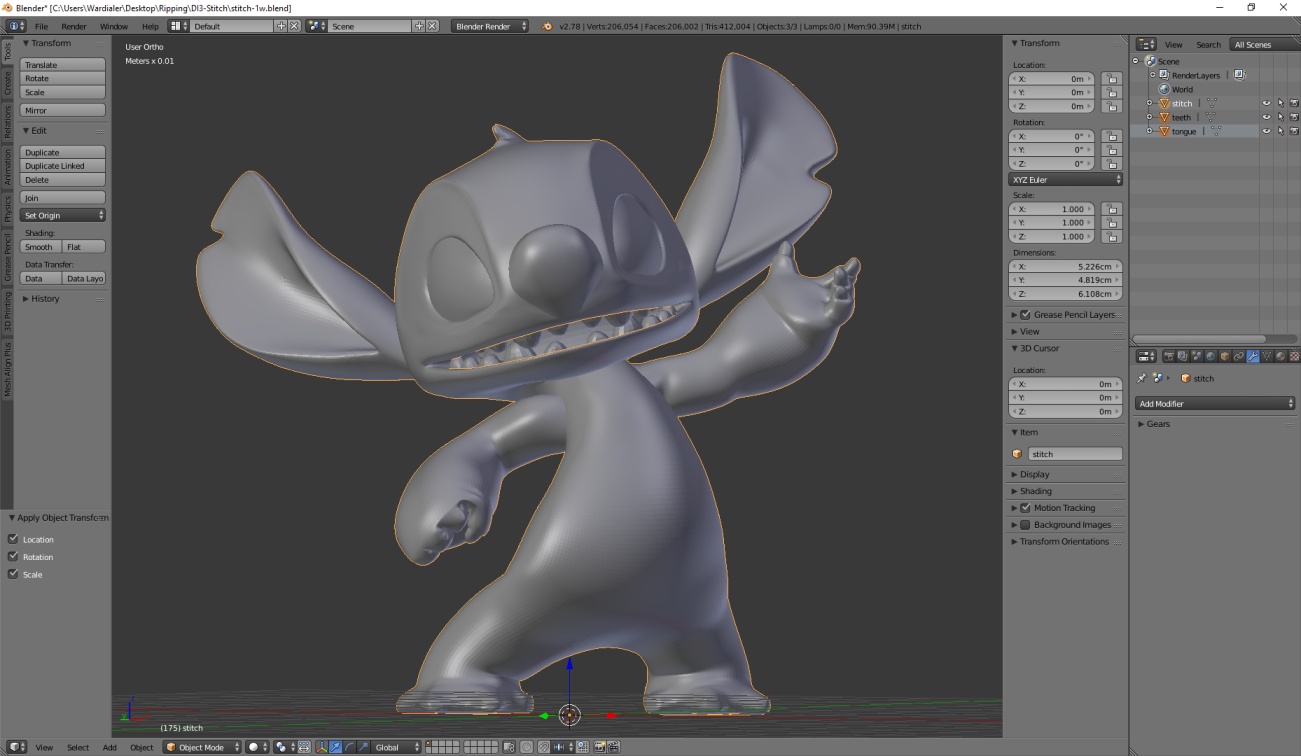Open the Help menu
The width and height of the screenshot is (1301, 756).
[x=150, y=26]
